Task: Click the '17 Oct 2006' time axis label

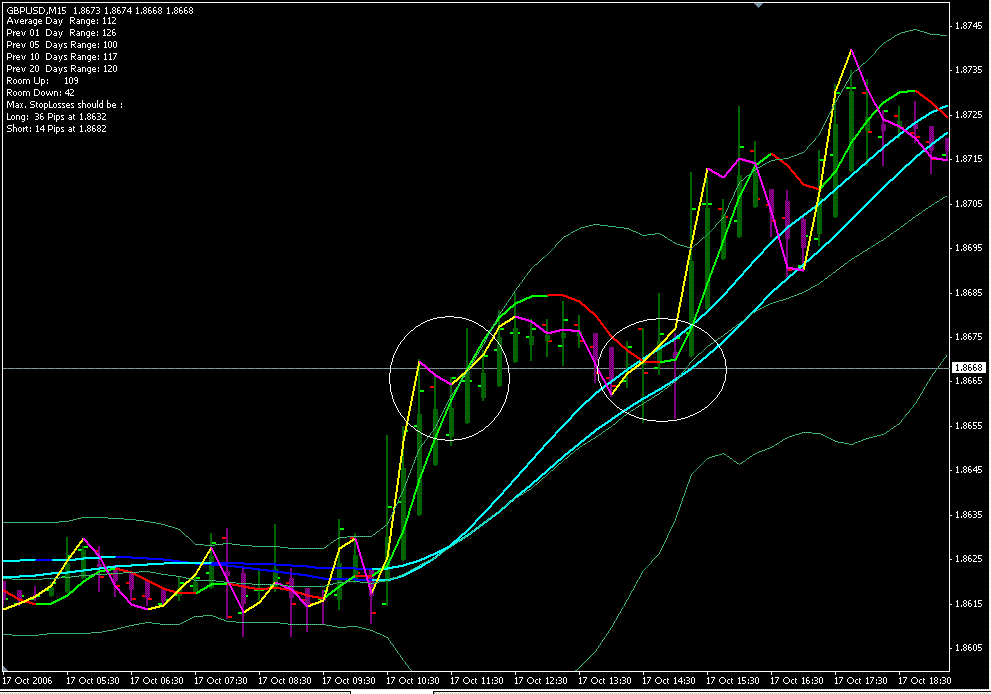Action: click(27, 681)
